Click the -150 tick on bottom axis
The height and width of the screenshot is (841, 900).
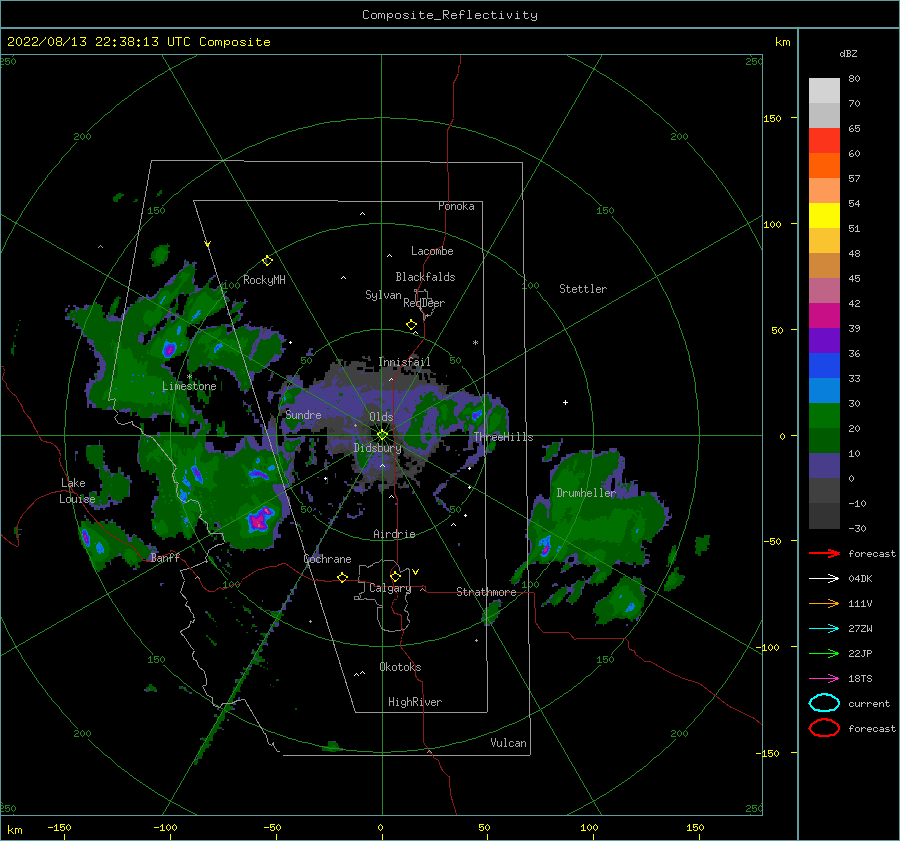(59, 827)
